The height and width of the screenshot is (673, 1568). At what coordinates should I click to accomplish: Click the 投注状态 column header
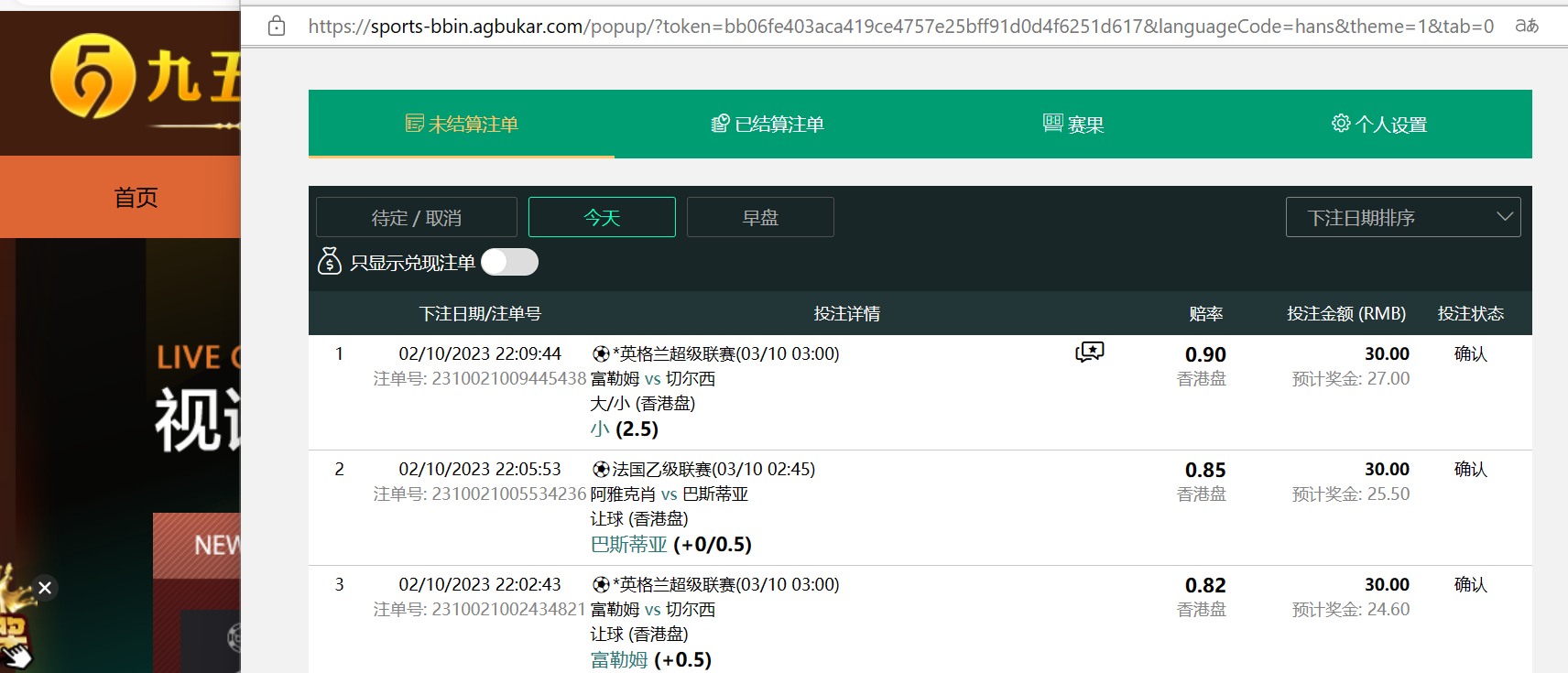click(1471, 313)
